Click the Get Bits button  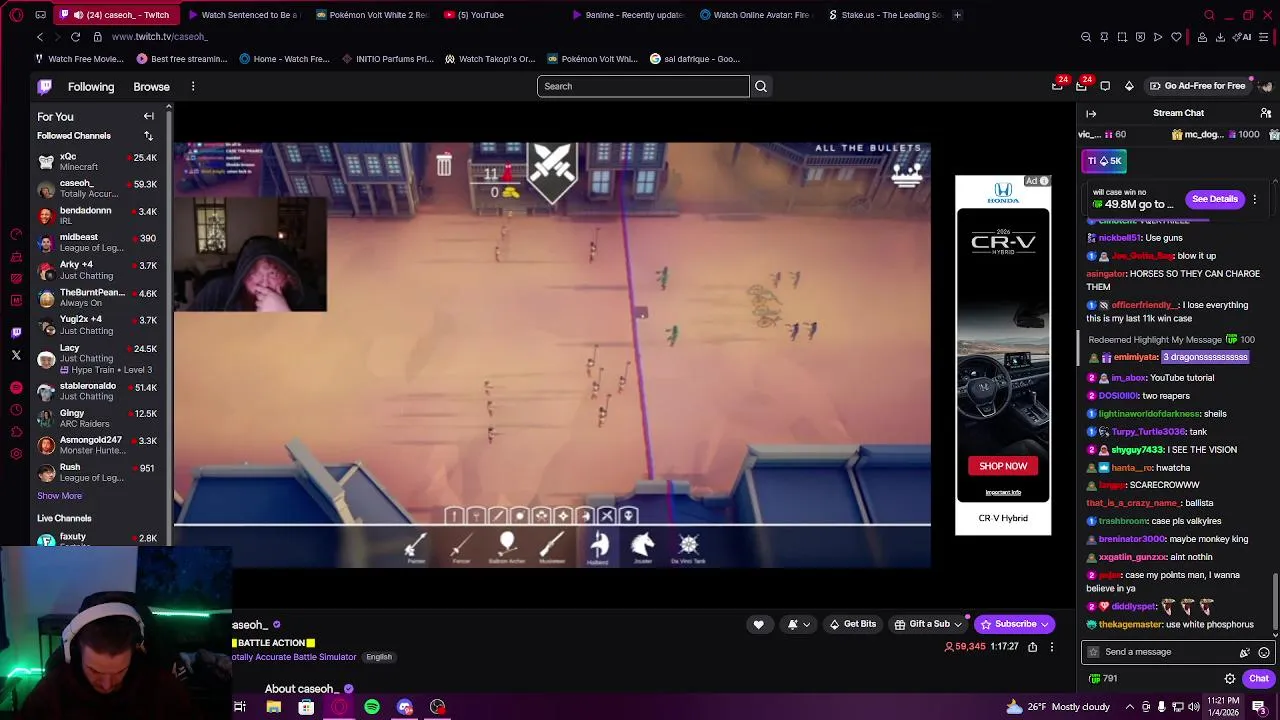[x=852, y=624]
